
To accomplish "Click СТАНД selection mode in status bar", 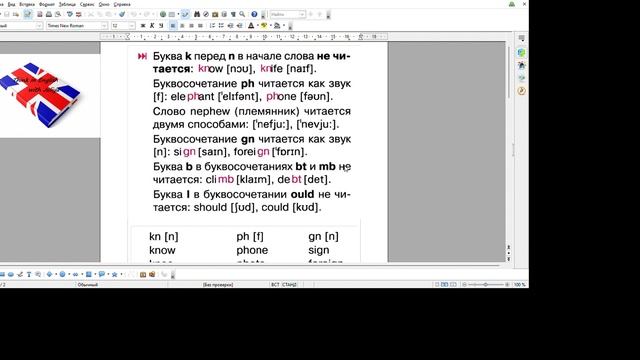I will tap(289, 284).
